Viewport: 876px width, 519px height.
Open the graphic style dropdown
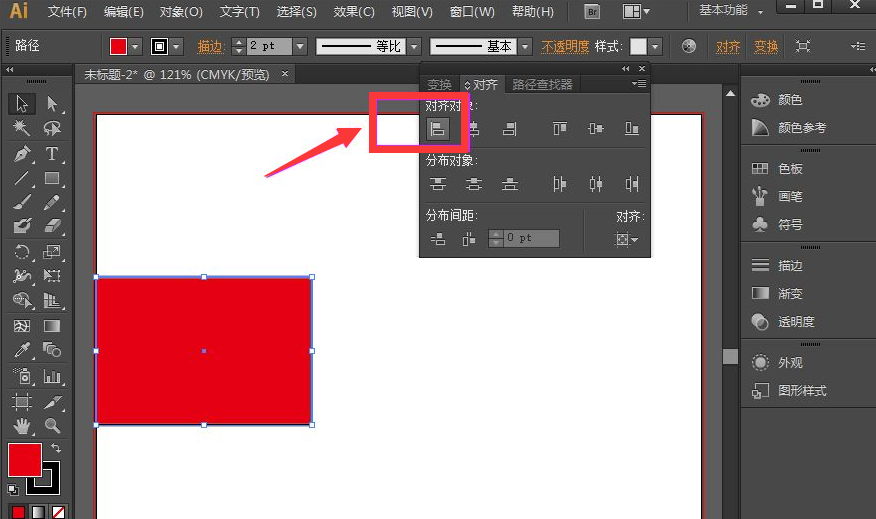pyautogui.click(x=655, y=46)
